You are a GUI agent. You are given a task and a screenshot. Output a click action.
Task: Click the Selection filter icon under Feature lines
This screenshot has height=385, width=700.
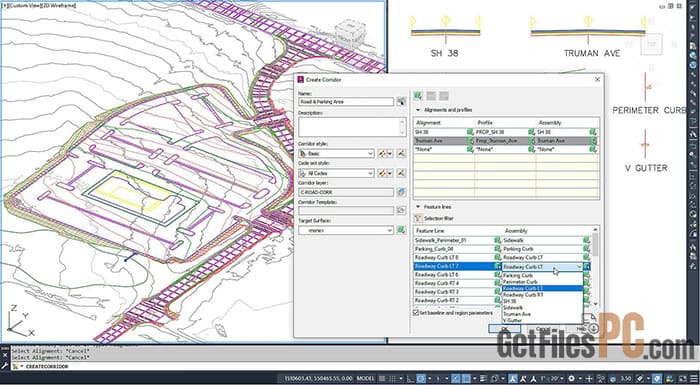(x=418, y=218)
